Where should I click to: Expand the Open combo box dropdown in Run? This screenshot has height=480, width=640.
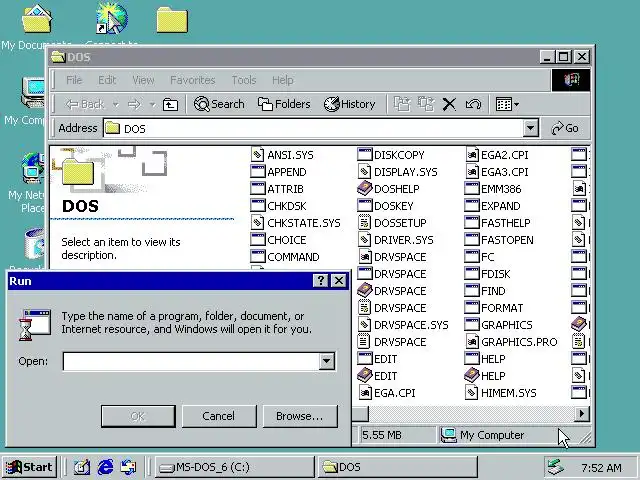pos(327,361)
